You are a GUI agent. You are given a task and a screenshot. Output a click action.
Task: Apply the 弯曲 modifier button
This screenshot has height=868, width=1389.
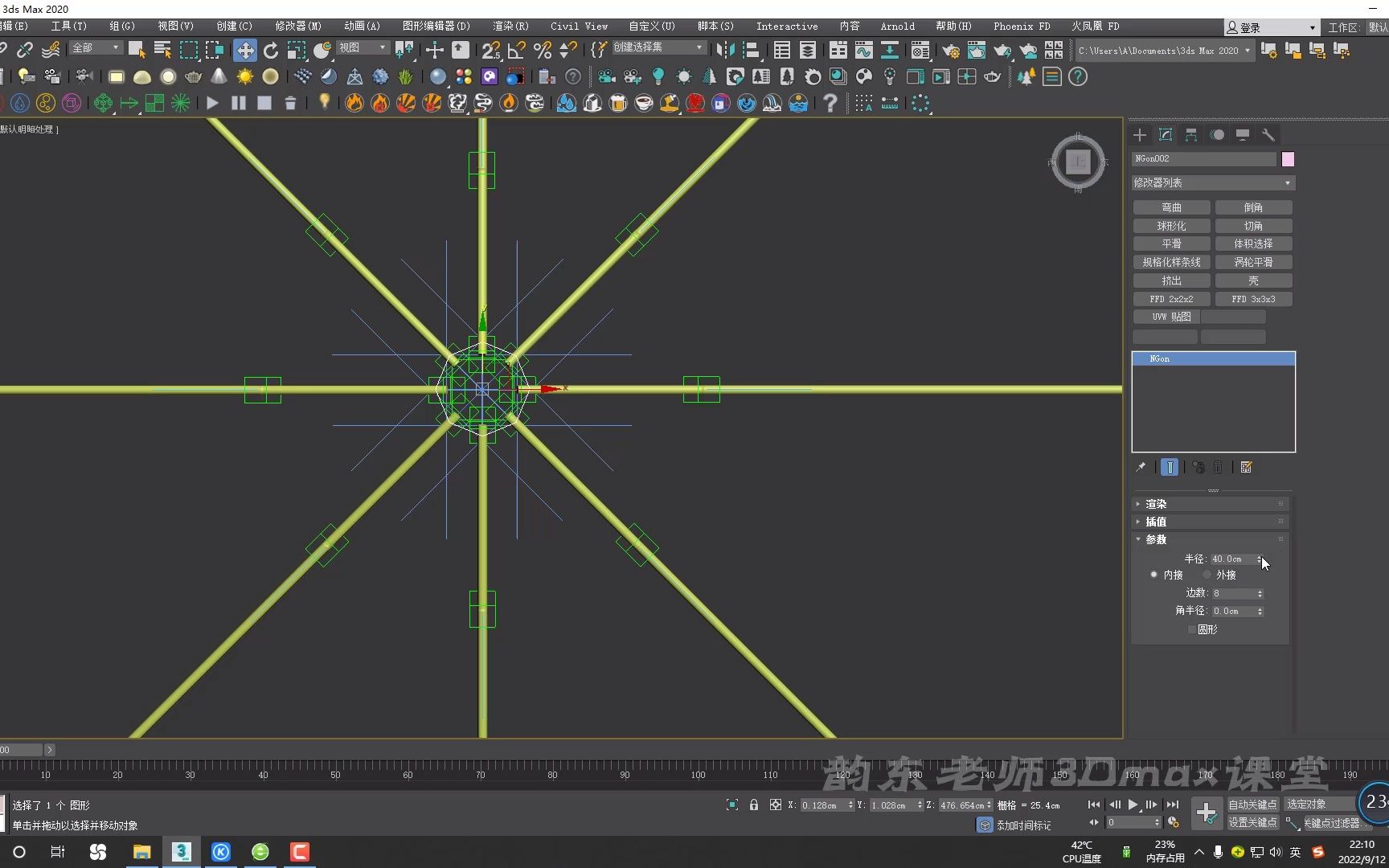click(1171, 207)
